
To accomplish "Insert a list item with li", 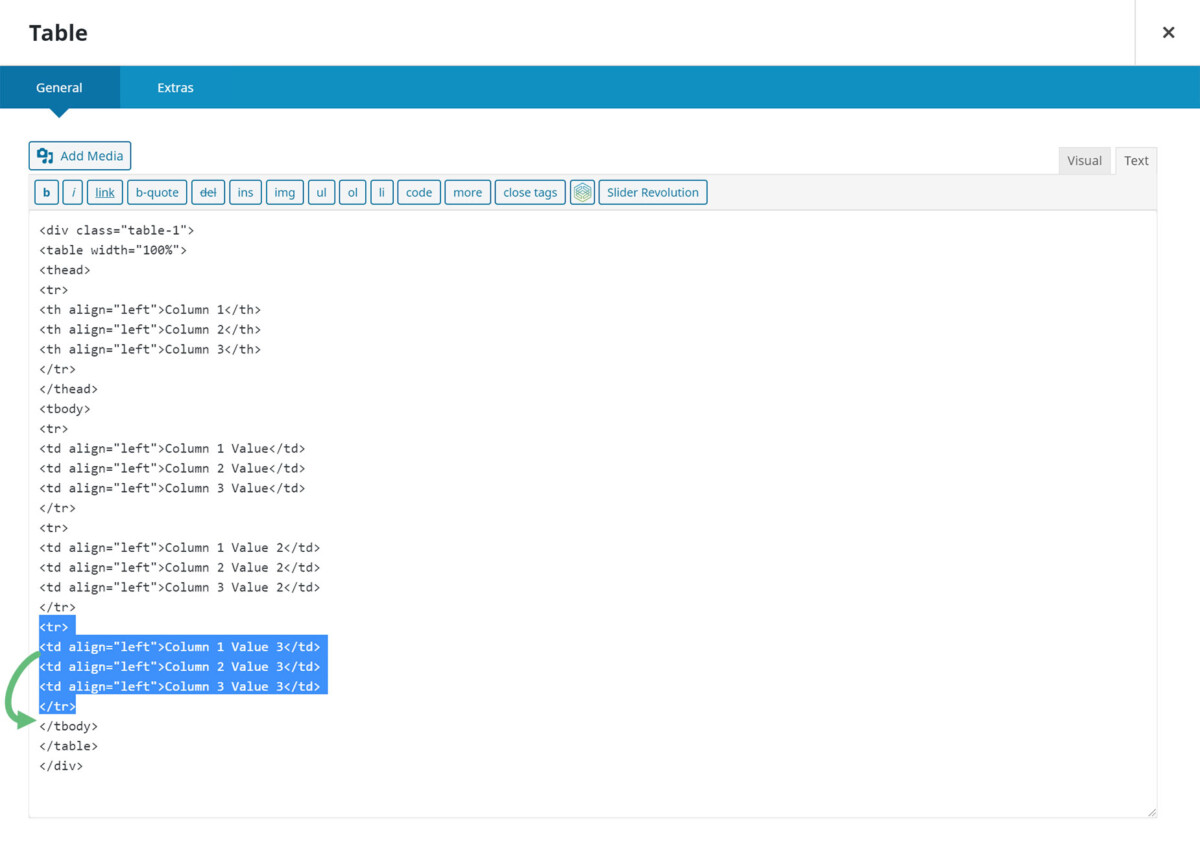I will click(381, 192).
